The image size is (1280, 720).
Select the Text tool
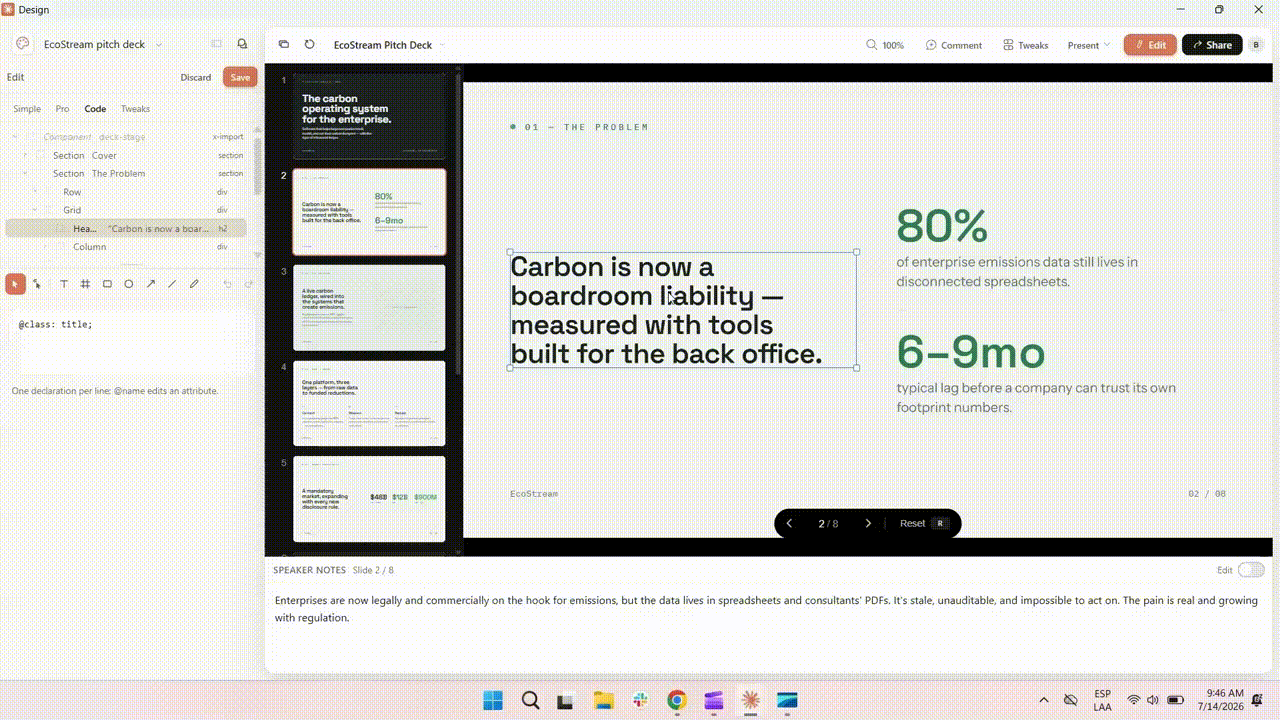point(64,284)
